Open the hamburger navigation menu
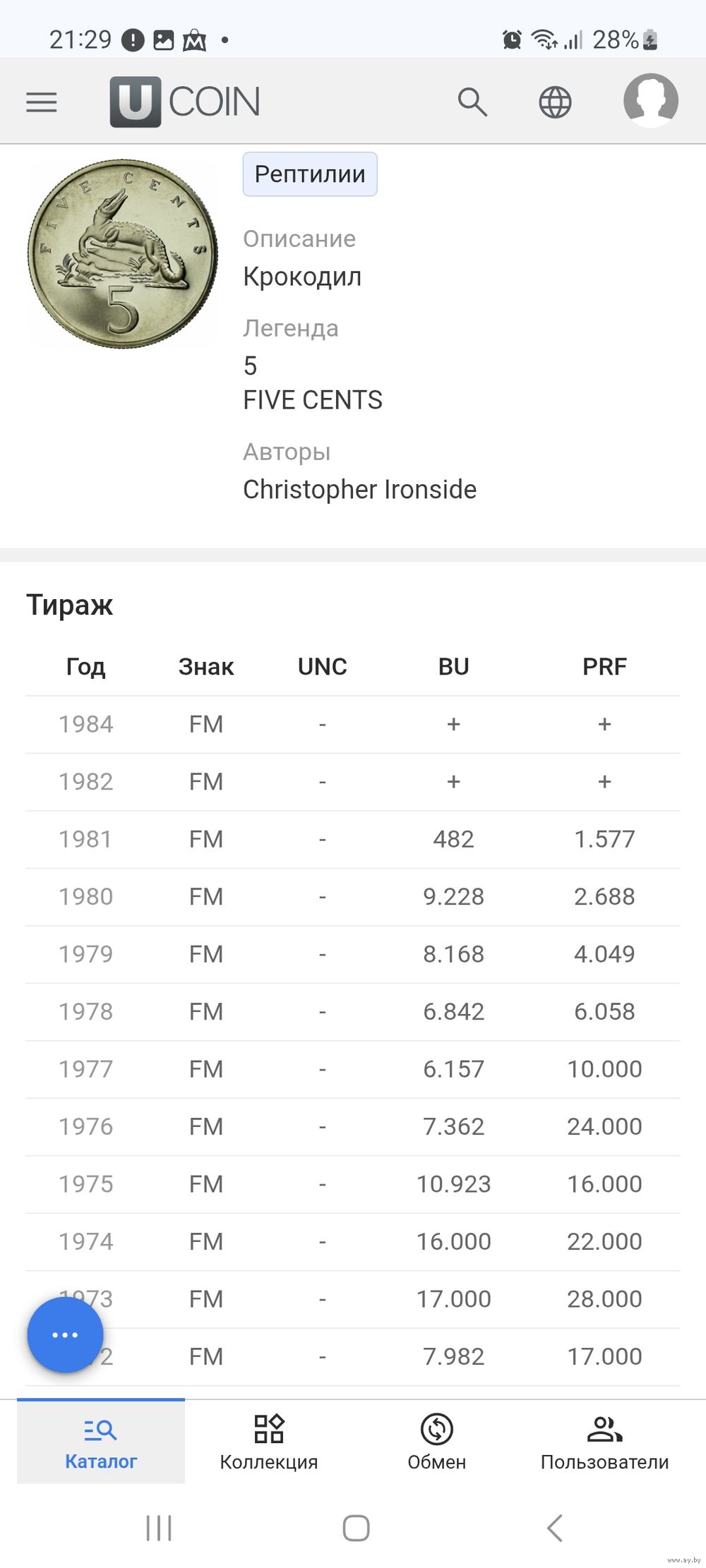Image resolution: width=706 pixels, height=1568 pixels. click(42, 102)
